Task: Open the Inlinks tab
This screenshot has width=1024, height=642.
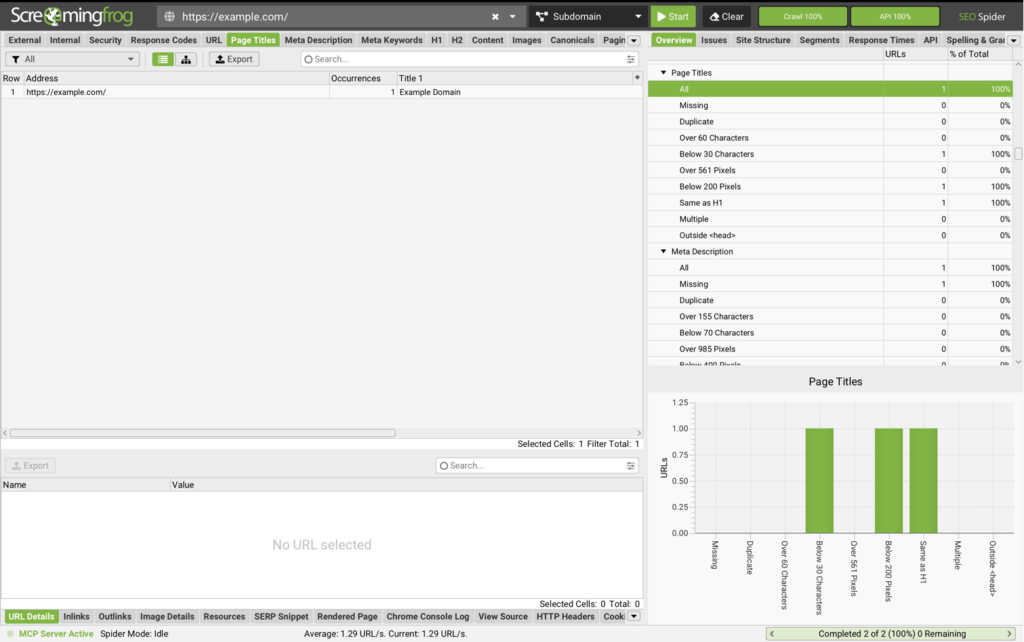Action: [x=76, y=617]
